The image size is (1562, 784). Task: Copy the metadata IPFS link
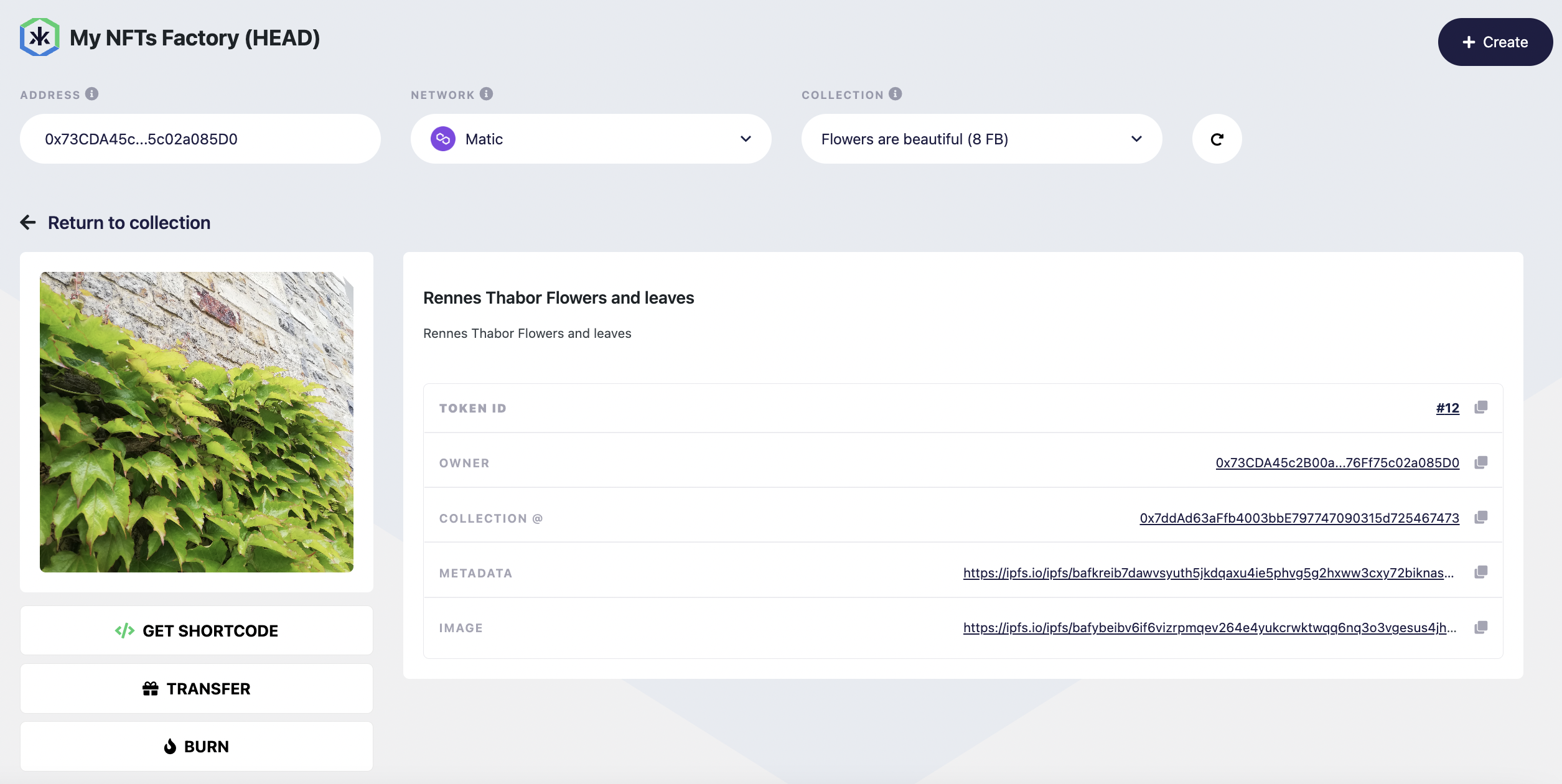tap(1480, 572)
